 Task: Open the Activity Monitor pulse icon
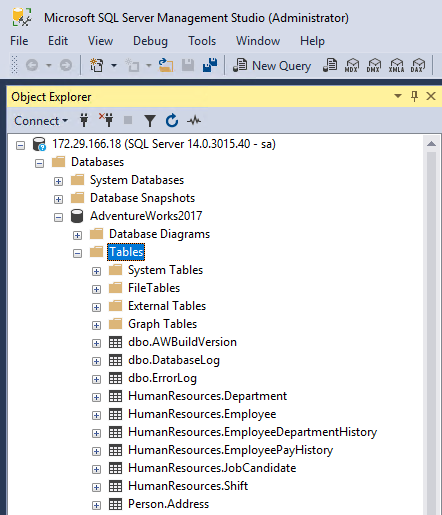[x=194, y=120]
